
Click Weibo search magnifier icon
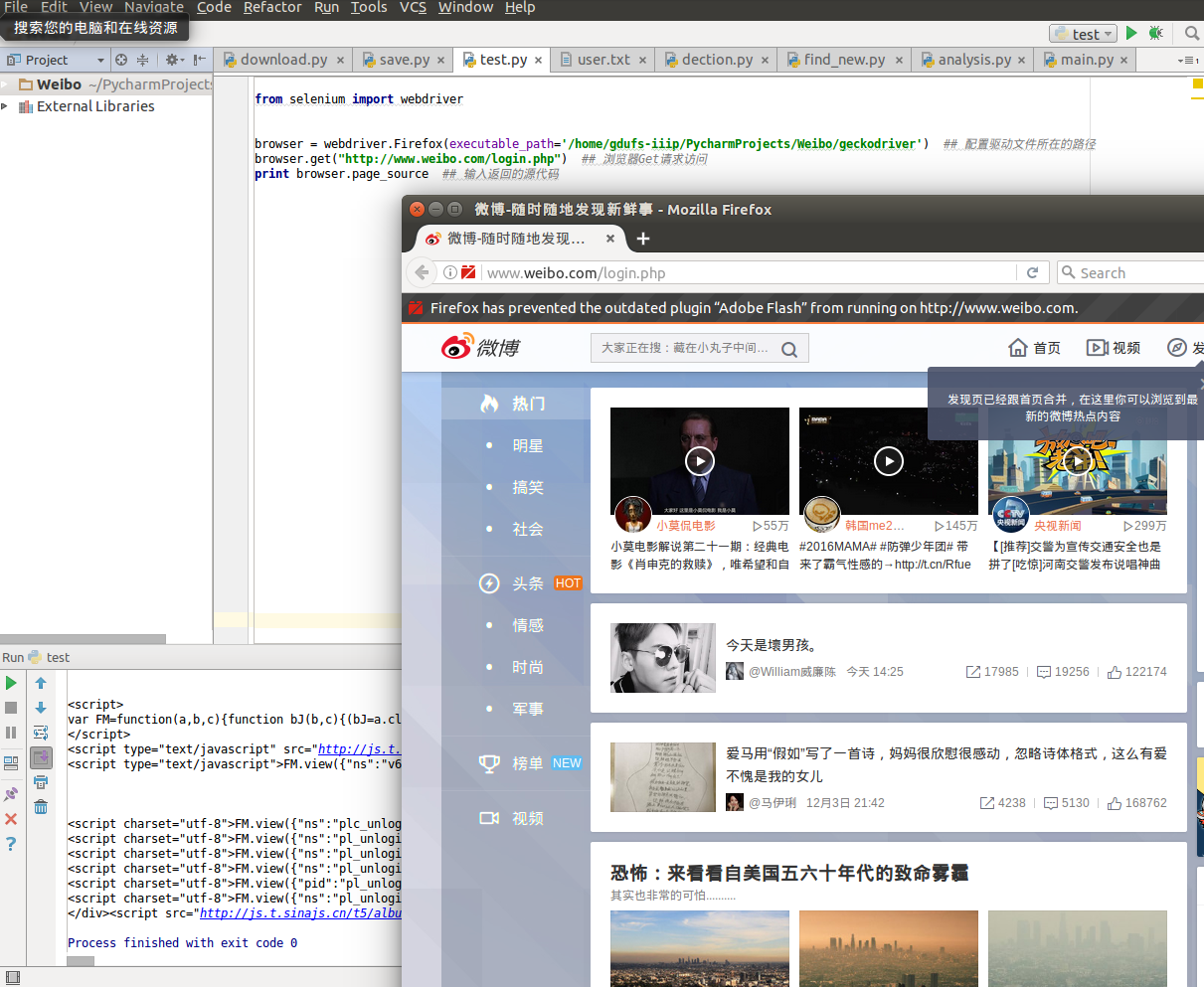pos(789,349)
